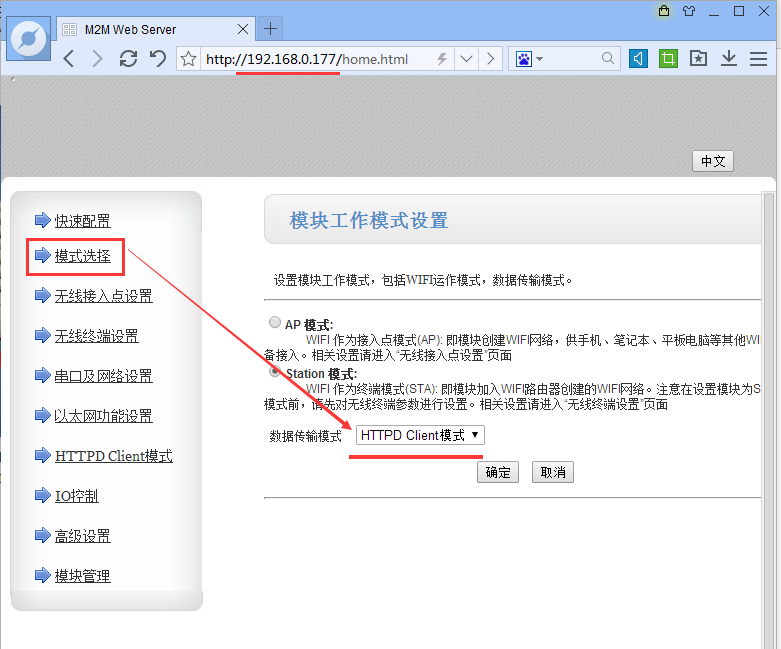Click the green screenshot crop icon
The image size is (781, 649).
668,59
